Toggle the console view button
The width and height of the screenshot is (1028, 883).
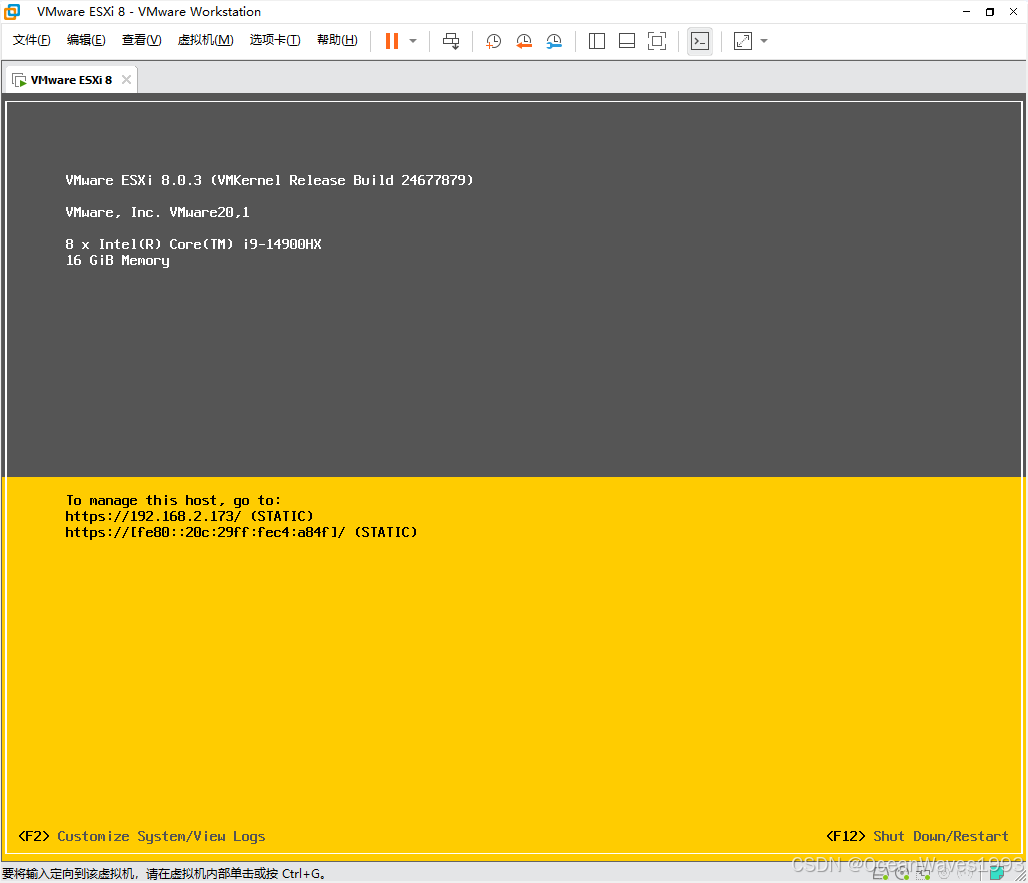[x=700, y=41]
